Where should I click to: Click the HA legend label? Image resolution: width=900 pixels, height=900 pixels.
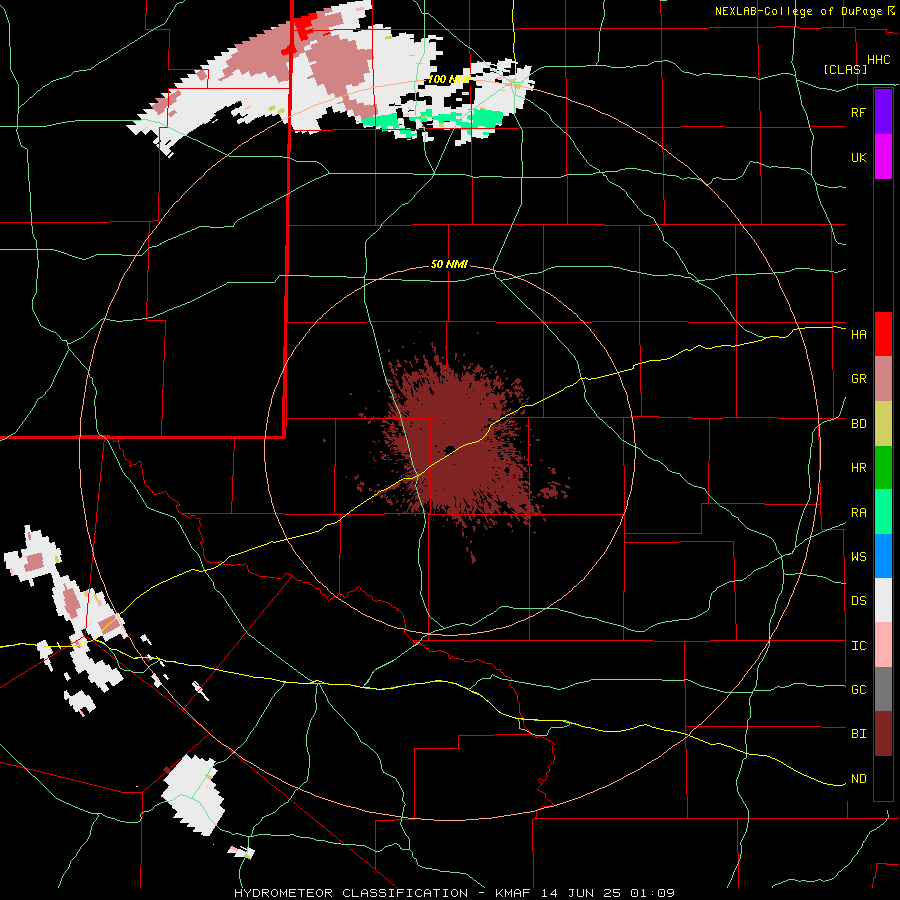click(x=858, y=334)
